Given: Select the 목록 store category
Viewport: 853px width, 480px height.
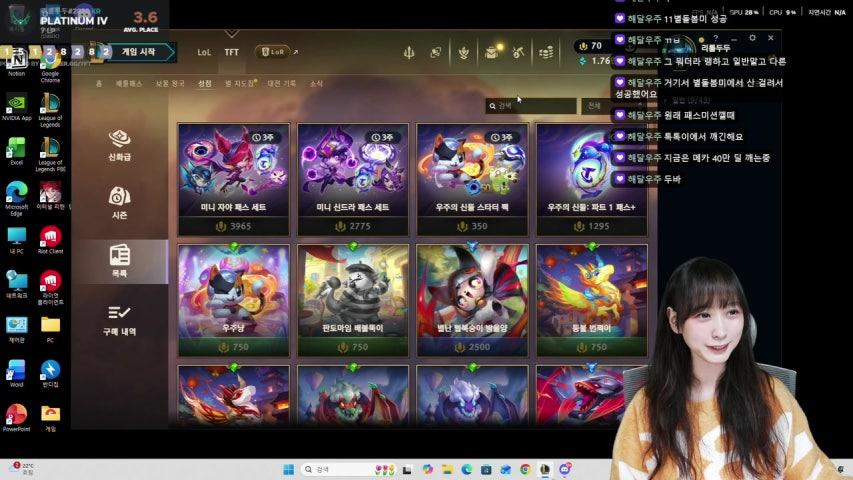Looking at the screenshot, I should (x=120, y=261).
